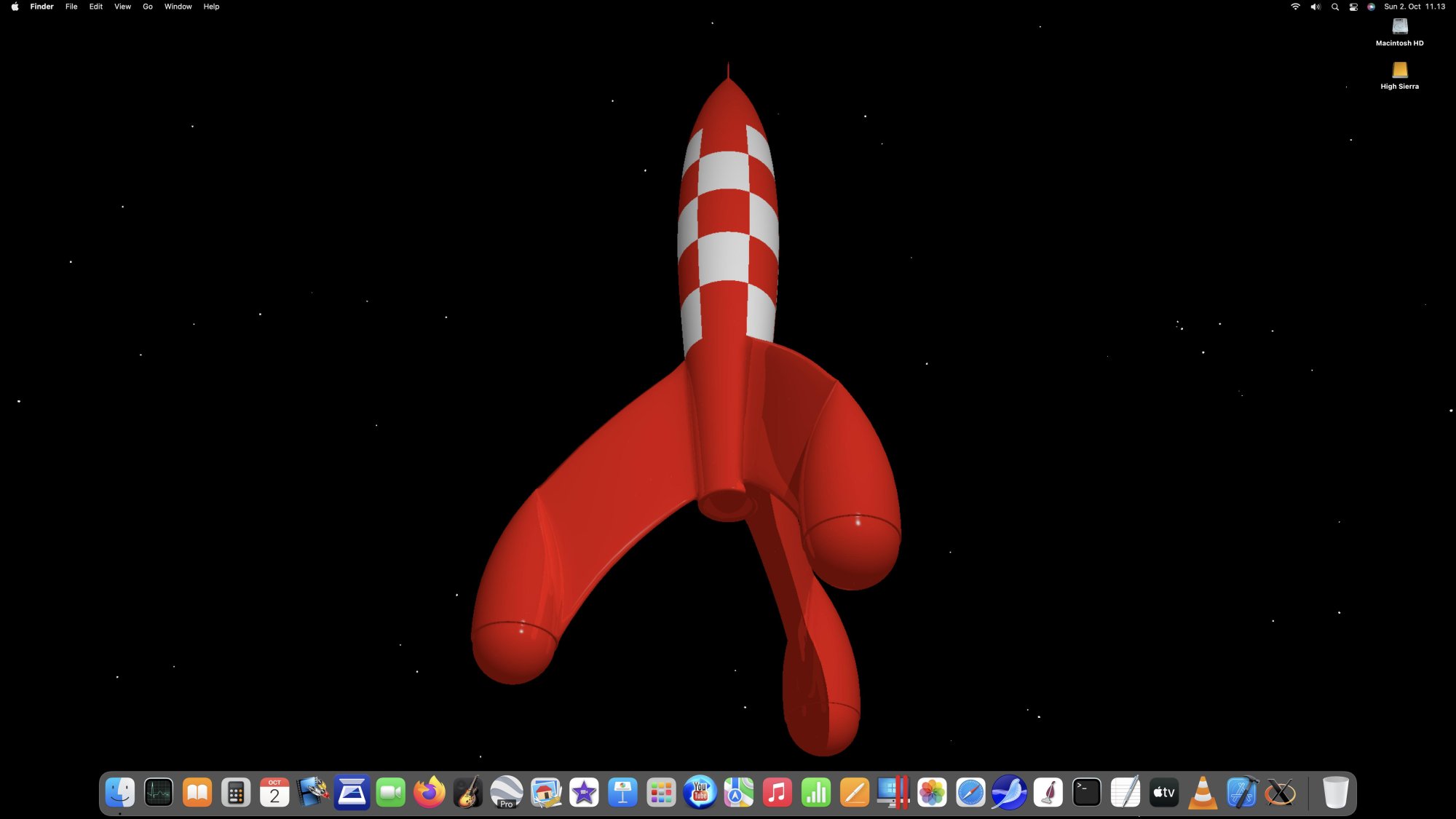Open the File menu
1456x819 pixels.
(x=71, y=7)
